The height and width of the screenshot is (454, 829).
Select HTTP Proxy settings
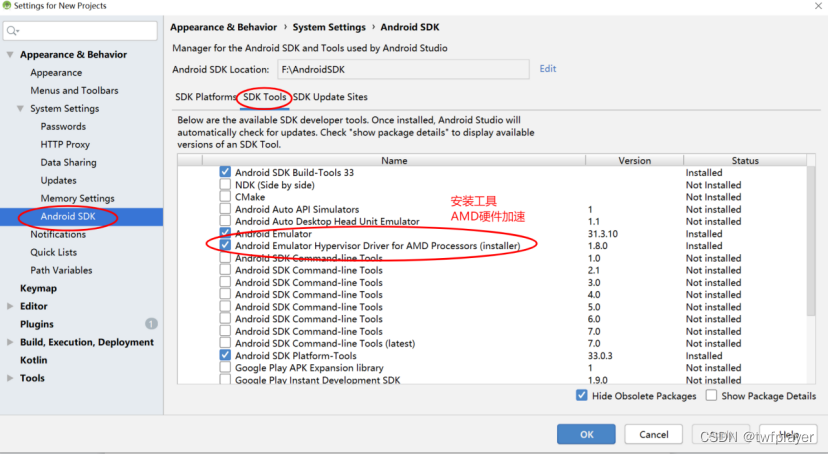[65, 144]
